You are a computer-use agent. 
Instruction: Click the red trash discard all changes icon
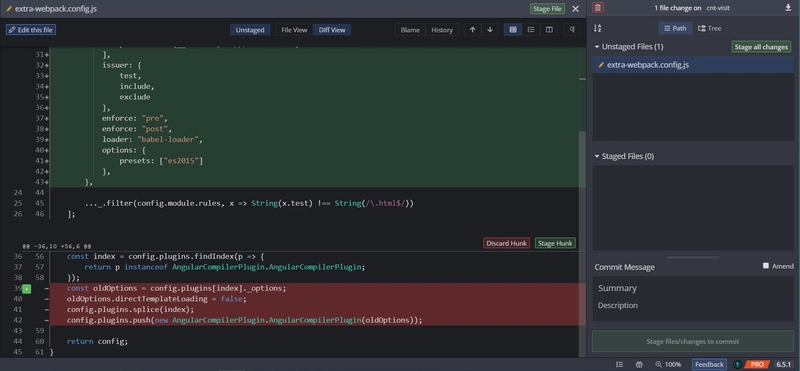click(x=598, y=8)
